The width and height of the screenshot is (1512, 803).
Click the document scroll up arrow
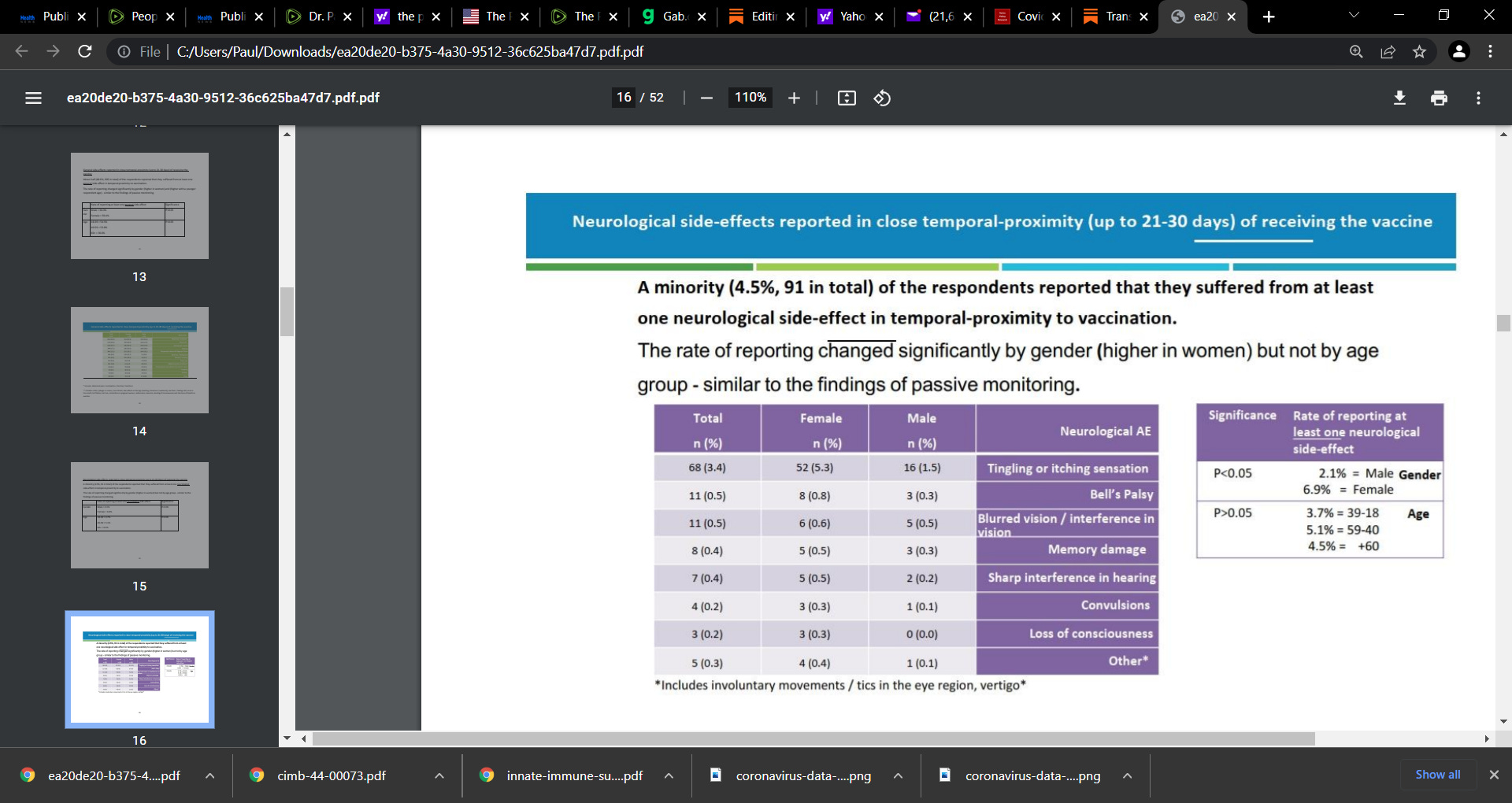click(x=1503, y=135)
